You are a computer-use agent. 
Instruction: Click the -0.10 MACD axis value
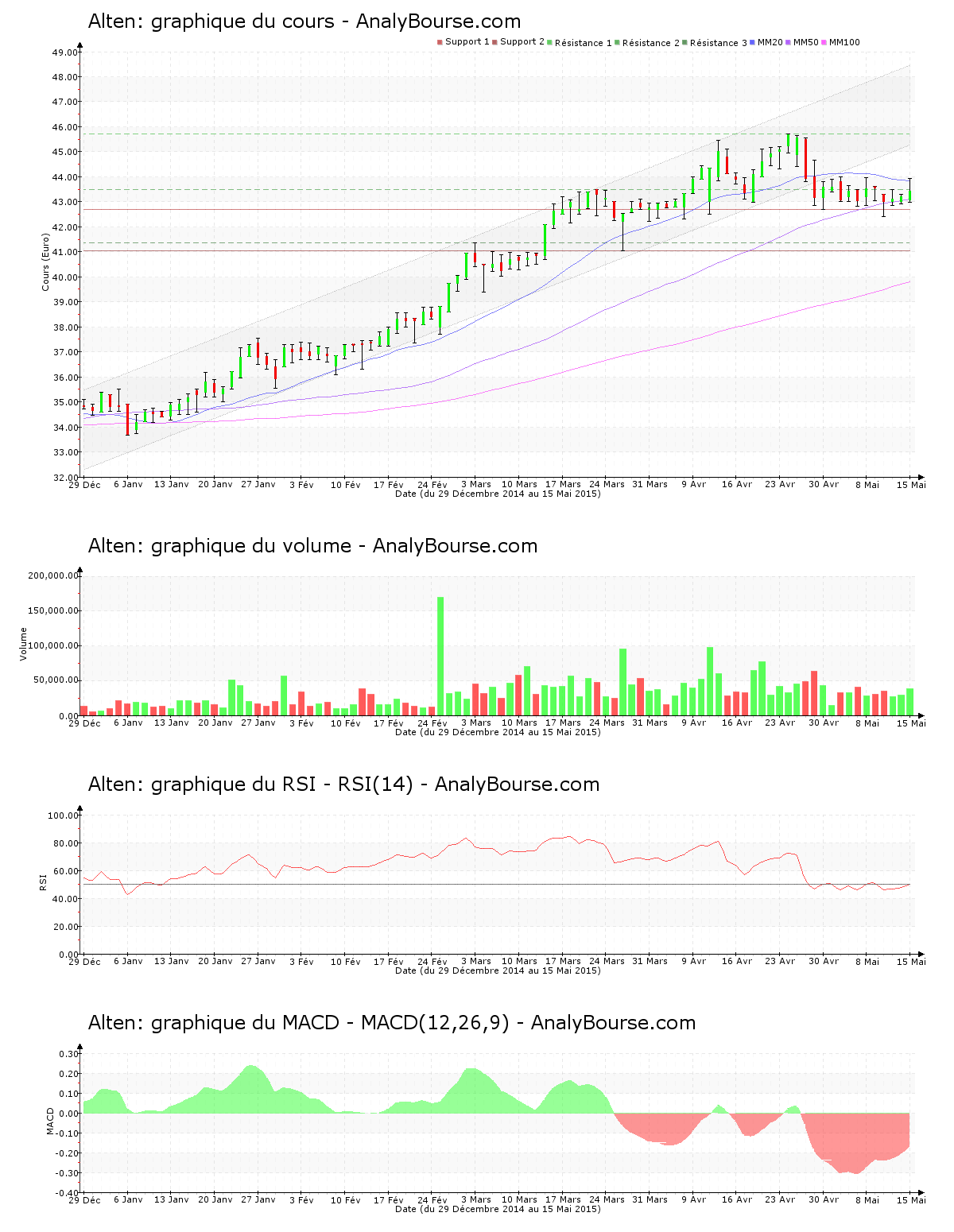click(66, 1133)
